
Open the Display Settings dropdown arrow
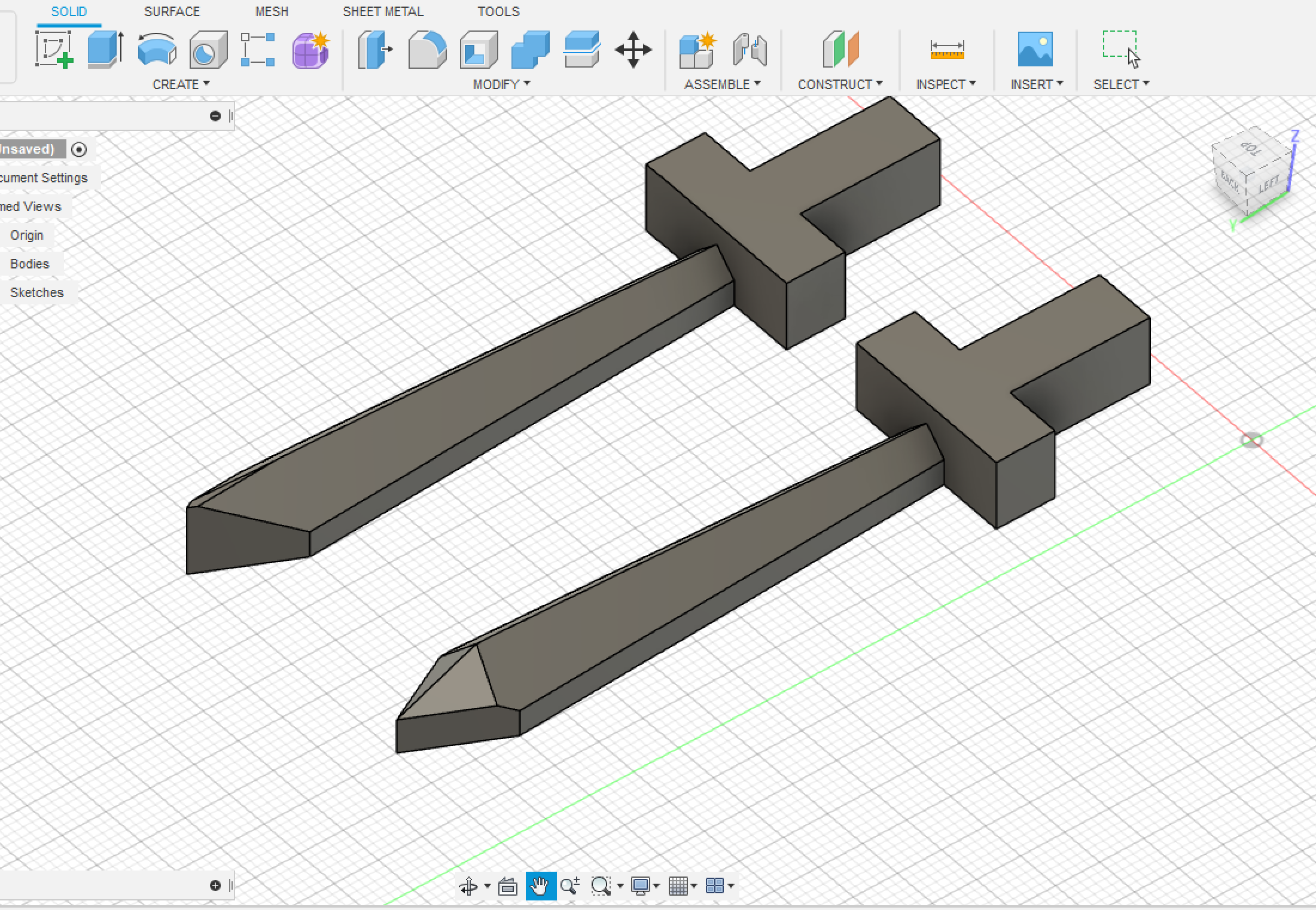point(657,886)
